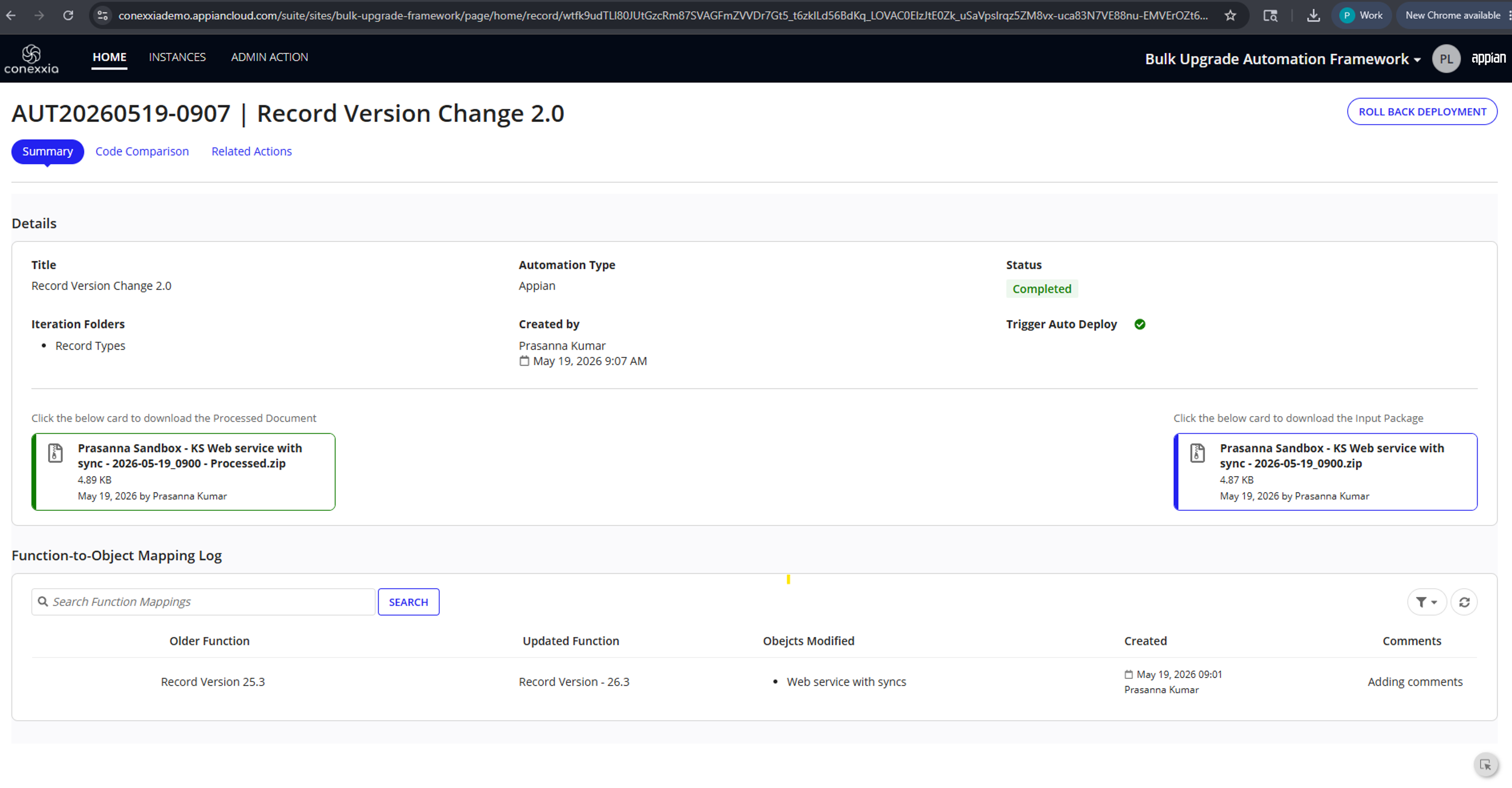
Task: Click zip icon on Input Package card
Action: 1197,453
